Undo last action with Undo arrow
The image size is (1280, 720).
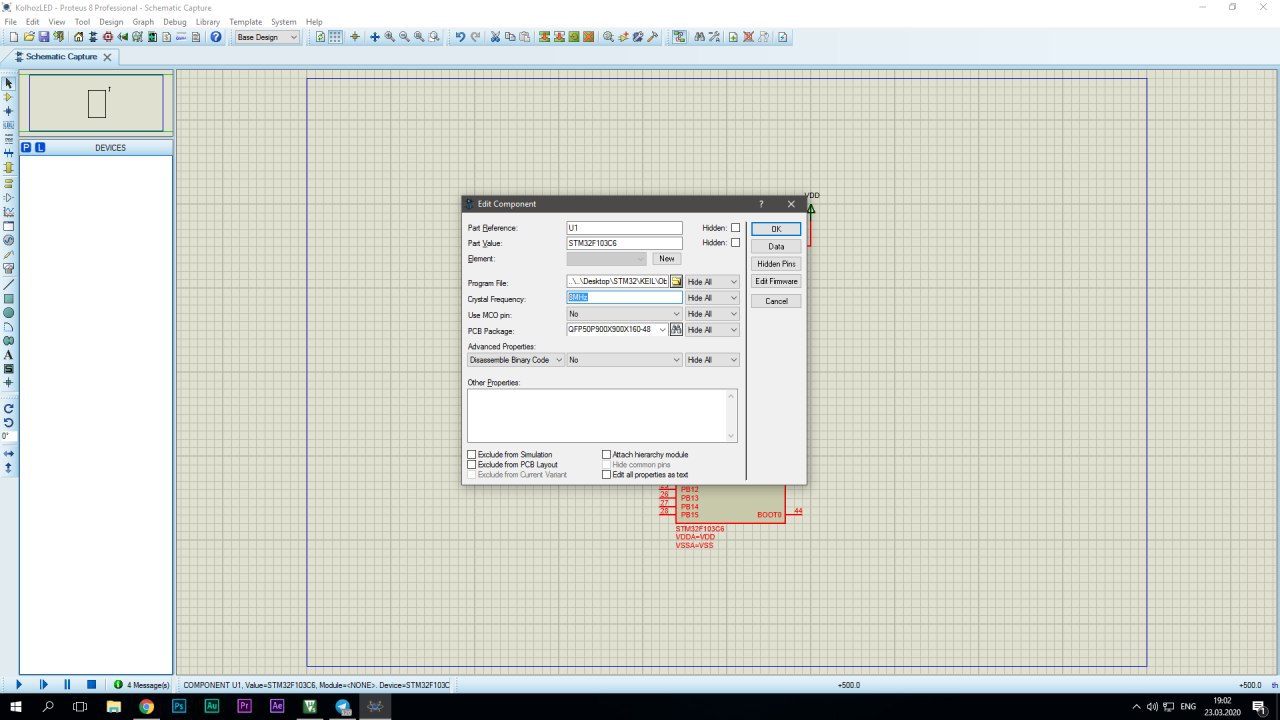pos(460,37)
